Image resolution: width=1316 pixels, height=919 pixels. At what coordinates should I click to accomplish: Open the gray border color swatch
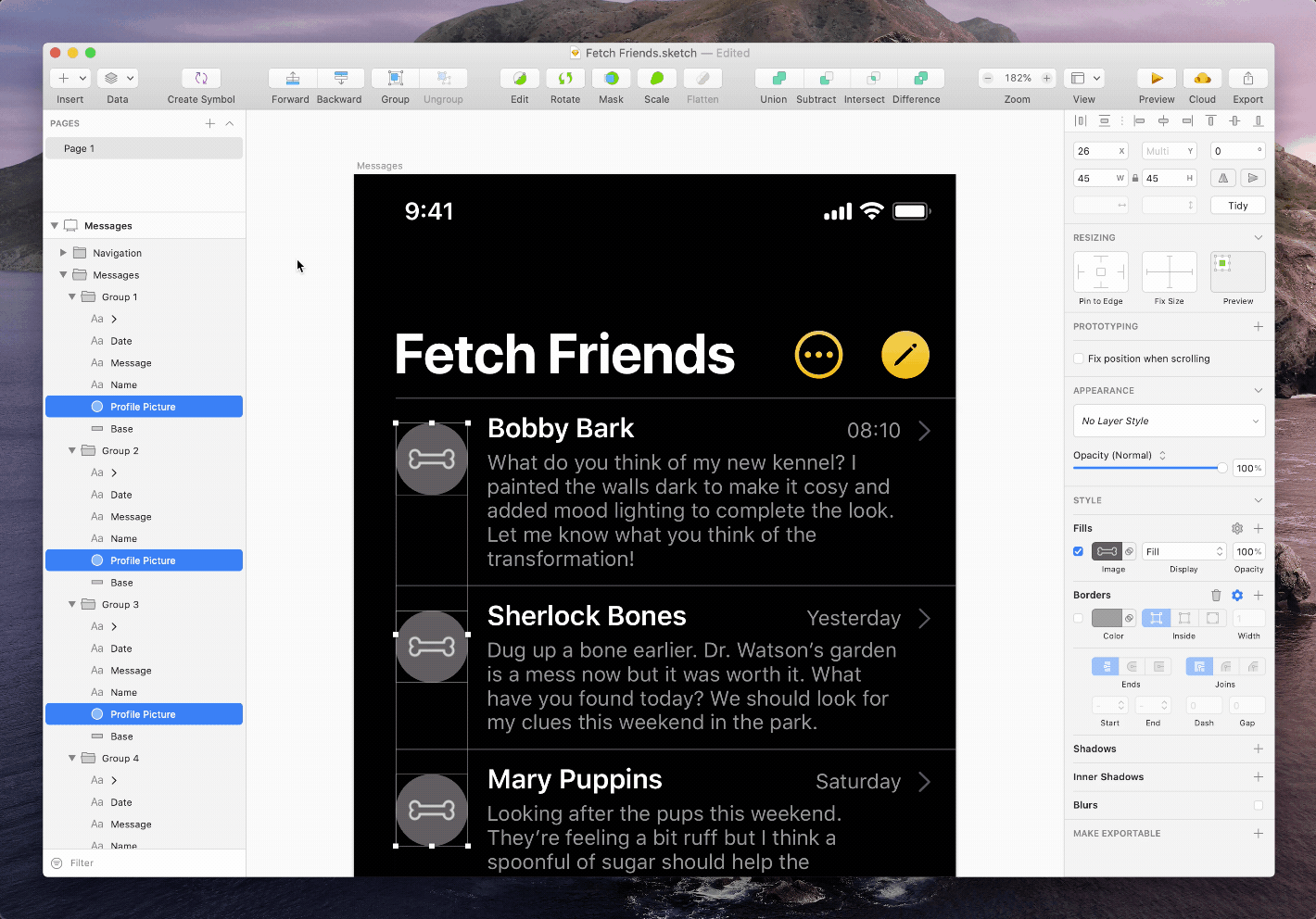[1107, 618]
